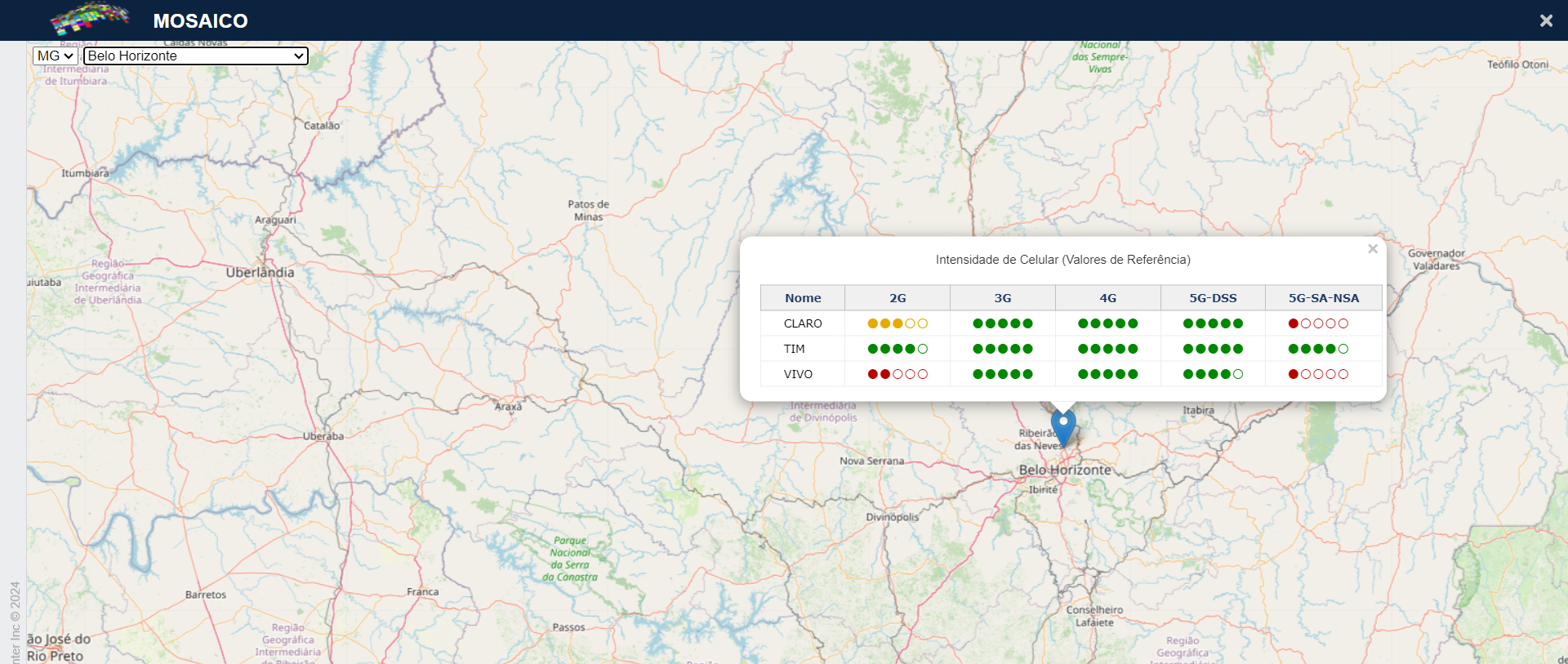1568x664 pixels.
Task: Click CLARO 3G signal dots
Action: pos(1003,323)
